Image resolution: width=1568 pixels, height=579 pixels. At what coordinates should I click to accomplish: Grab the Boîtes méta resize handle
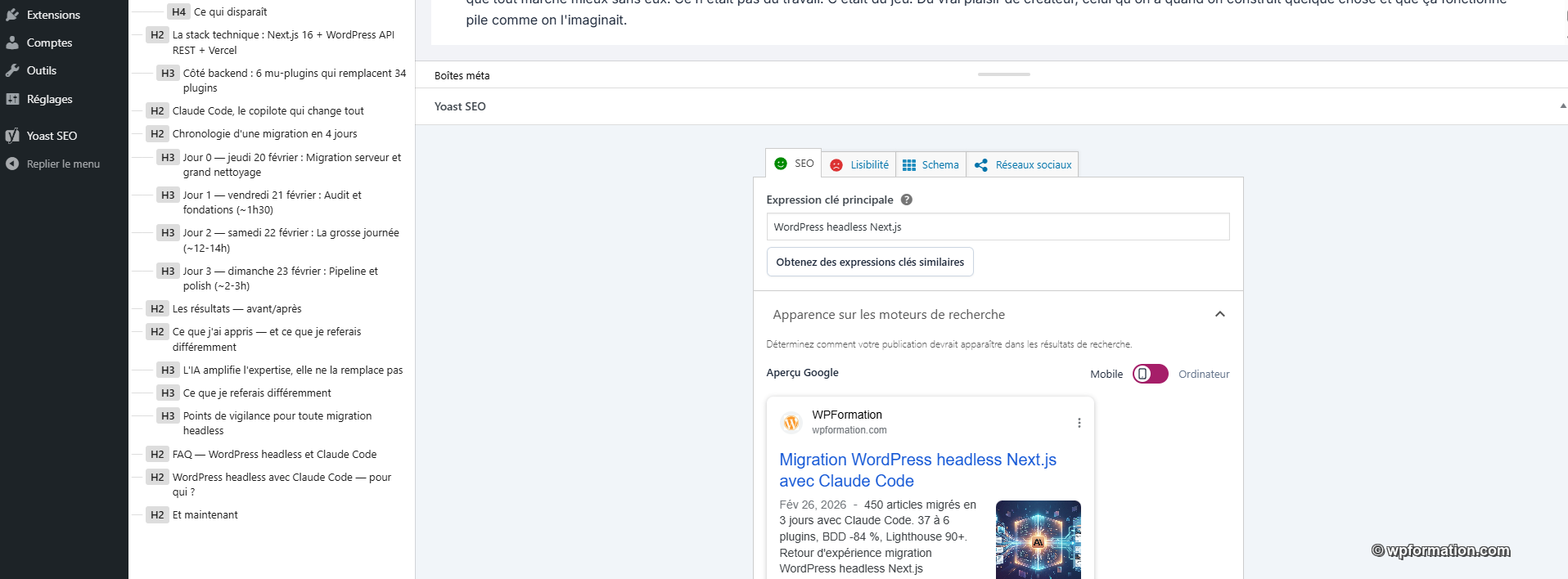tap(1004, 74)
